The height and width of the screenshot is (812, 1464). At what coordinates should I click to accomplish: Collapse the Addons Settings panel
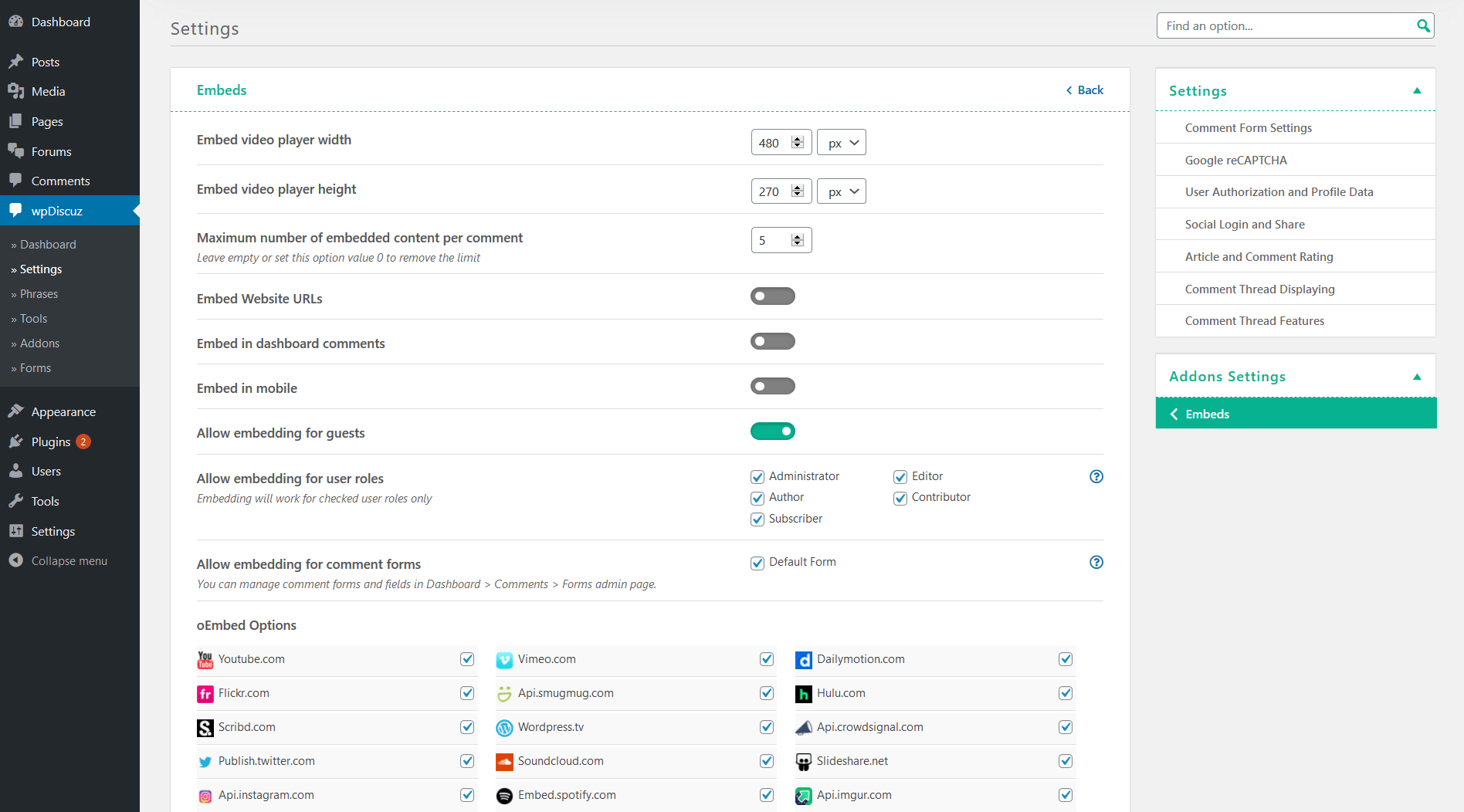[x=1416, y=377]
